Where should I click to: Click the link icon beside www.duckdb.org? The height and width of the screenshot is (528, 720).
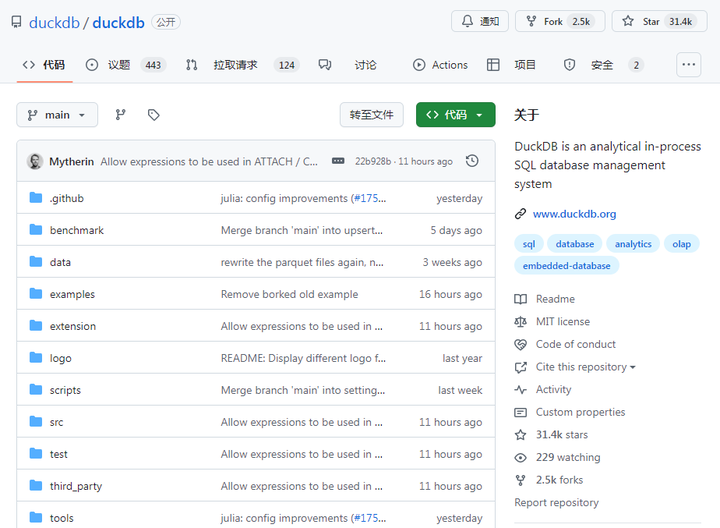pos(520,214)
